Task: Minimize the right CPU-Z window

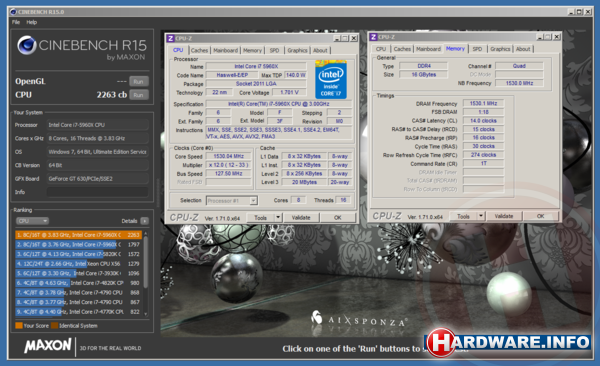Action: [540, 37]
